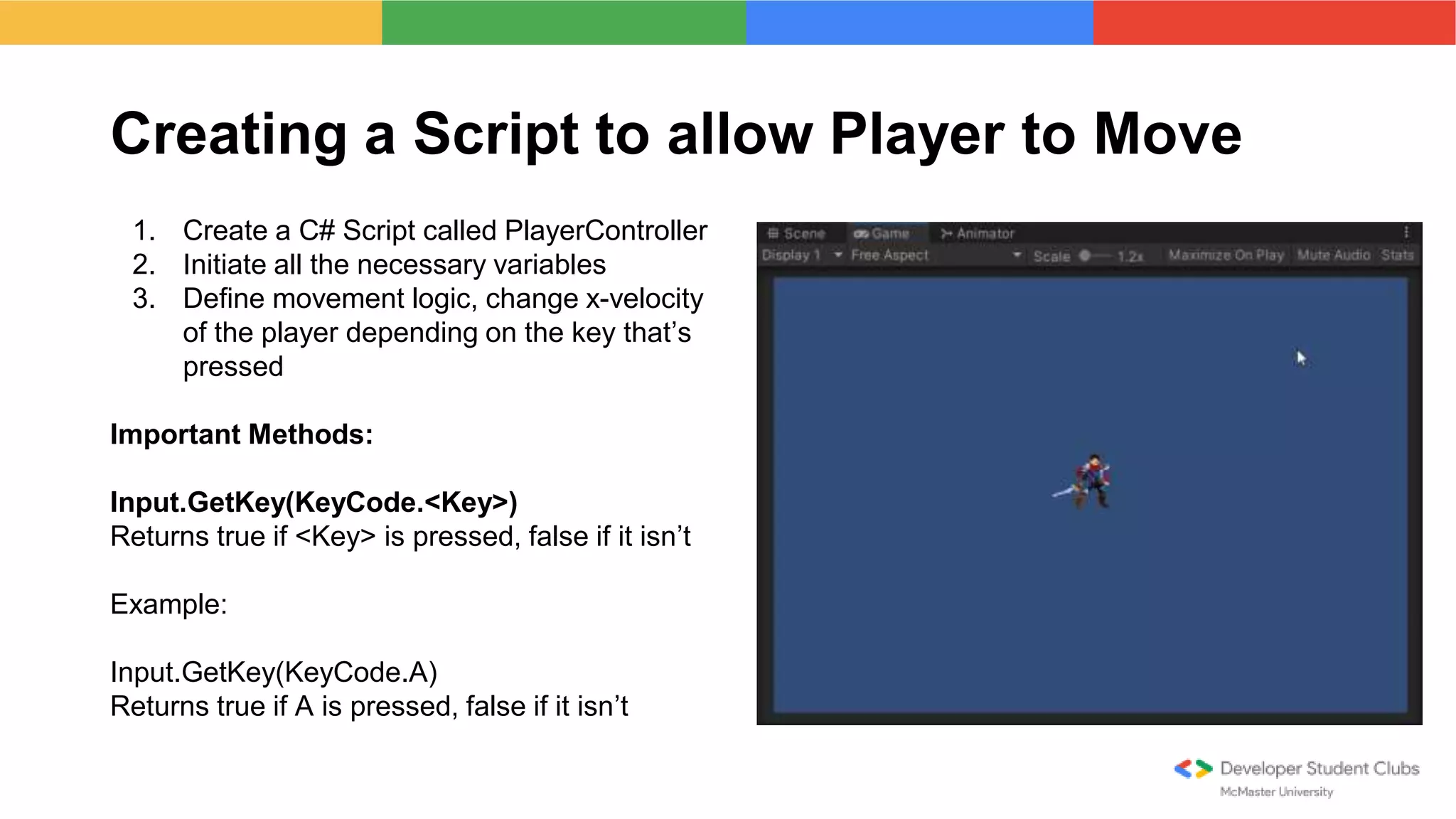Image resolution: width=1456 pixels, height=819 pixels.
Task: Click text 'Initiate all the necessary variables'
Action: coord(395,264)
